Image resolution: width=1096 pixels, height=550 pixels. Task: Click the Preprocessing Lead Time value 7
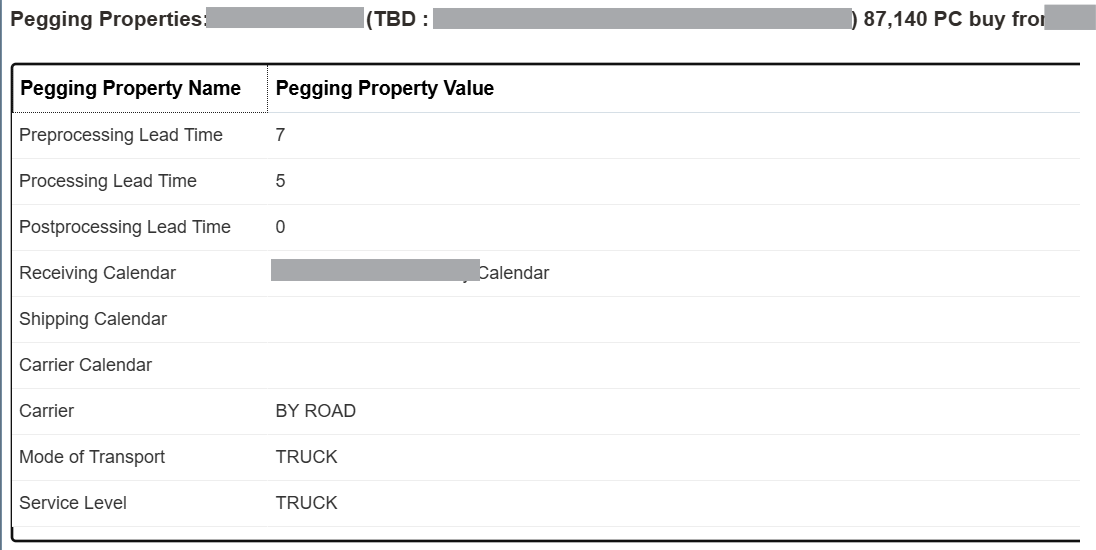(x=280, y=135)
